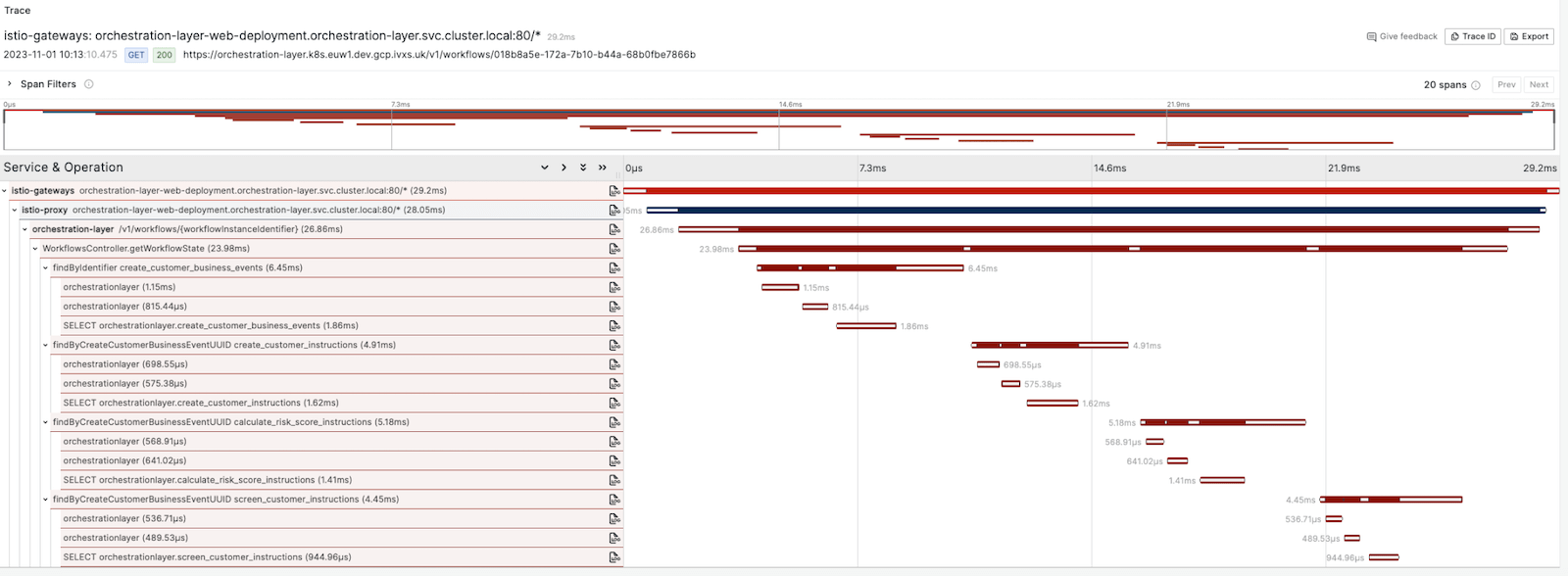Select the SELECT orchestrationlayer.create_customer_instructions span row
Screen dimensions: 1568x576
click(201, 403)
